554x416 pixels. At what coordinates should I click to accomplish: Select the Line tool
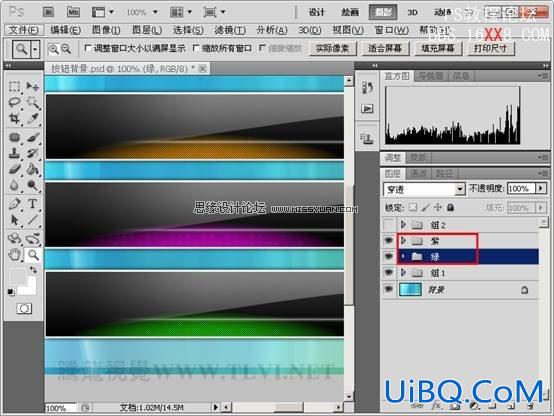point(33,220)
